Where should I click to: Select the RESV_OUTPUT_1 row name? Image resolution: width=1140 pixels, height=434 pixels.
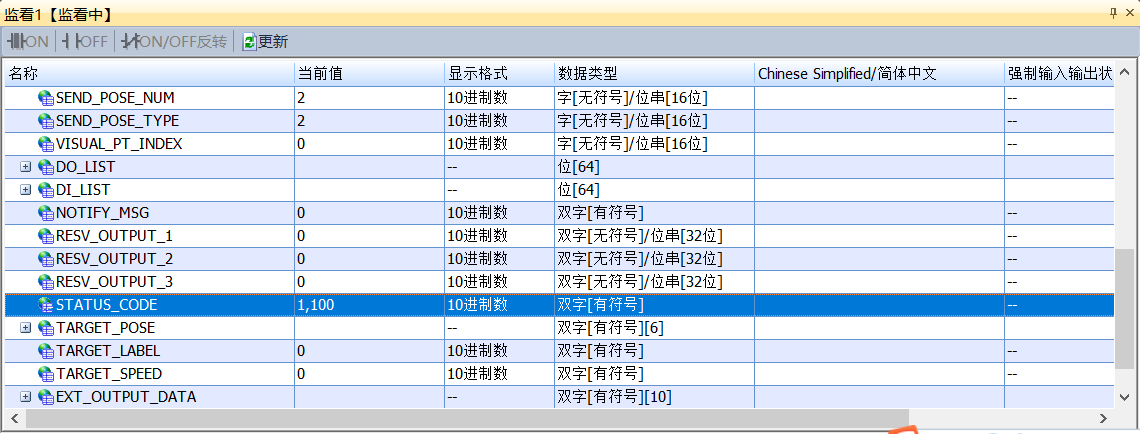[x=114, y=236]
